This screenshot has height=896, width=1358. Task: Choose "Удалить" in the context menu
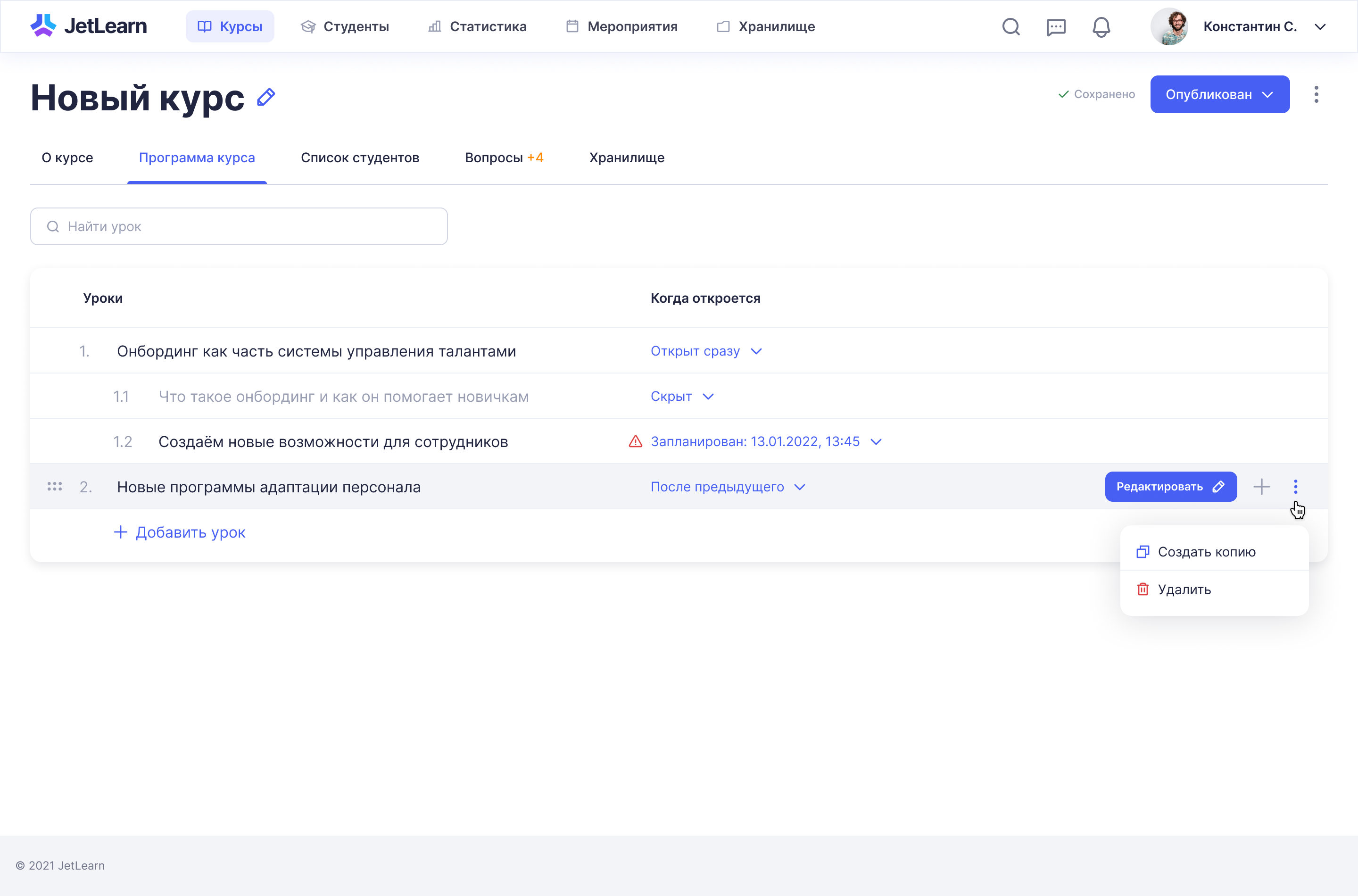(1184, 590)
